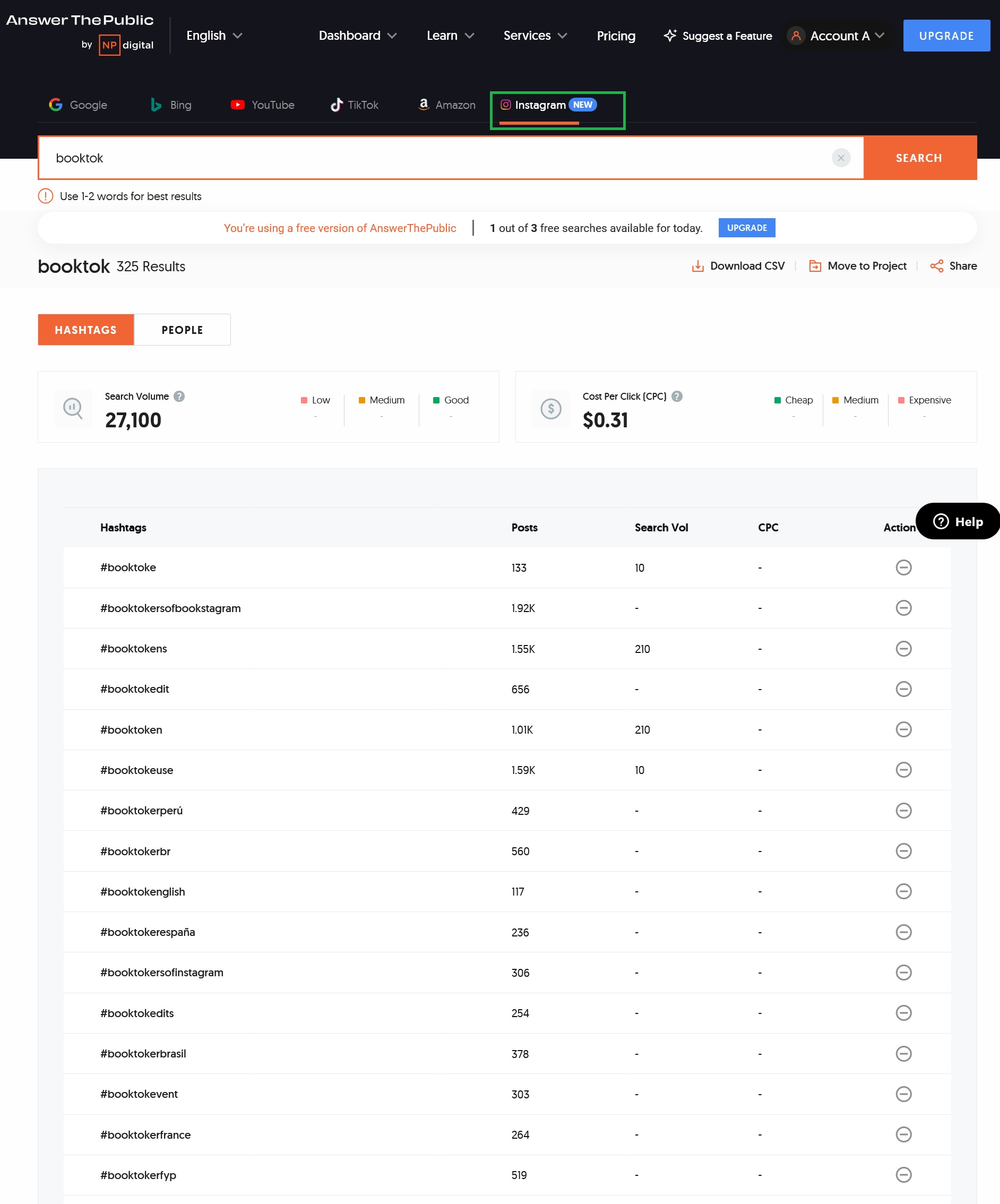Open Cost Per Click help tooltip icon
The width and height of the screenshot is (1000, 1204).
[677, 396]
